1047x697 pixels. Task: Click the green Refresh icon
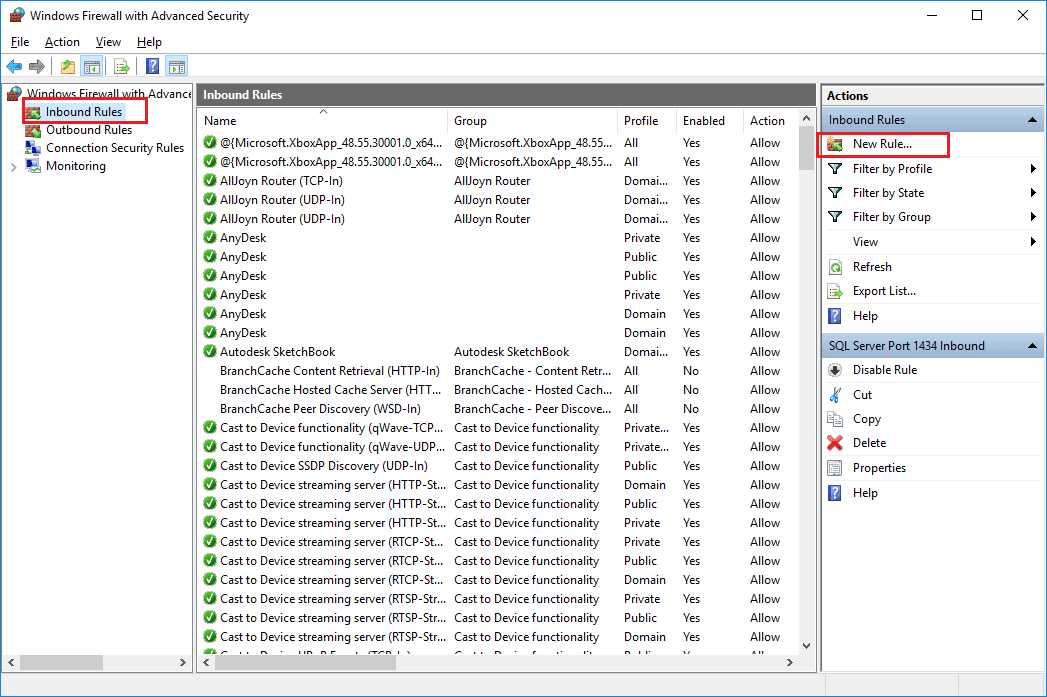tap(835, 267)
